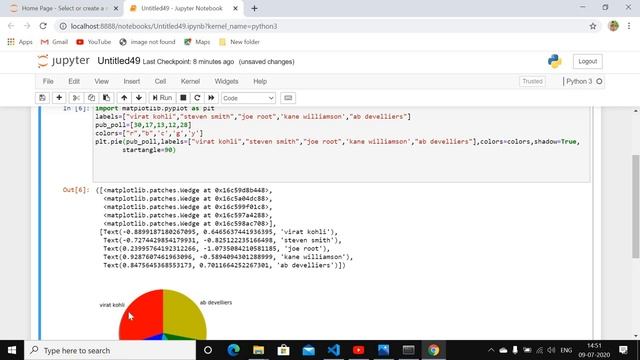Run the selected cell

pos(162,98)
